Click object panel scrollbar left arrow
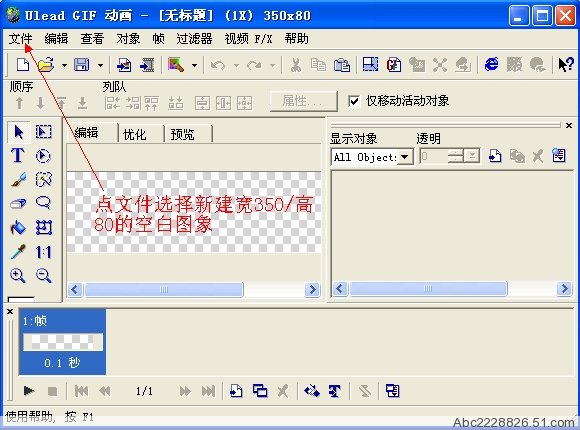Image resolution: width=580 pixels, height=430 pixels. click(x=340, y=289)
